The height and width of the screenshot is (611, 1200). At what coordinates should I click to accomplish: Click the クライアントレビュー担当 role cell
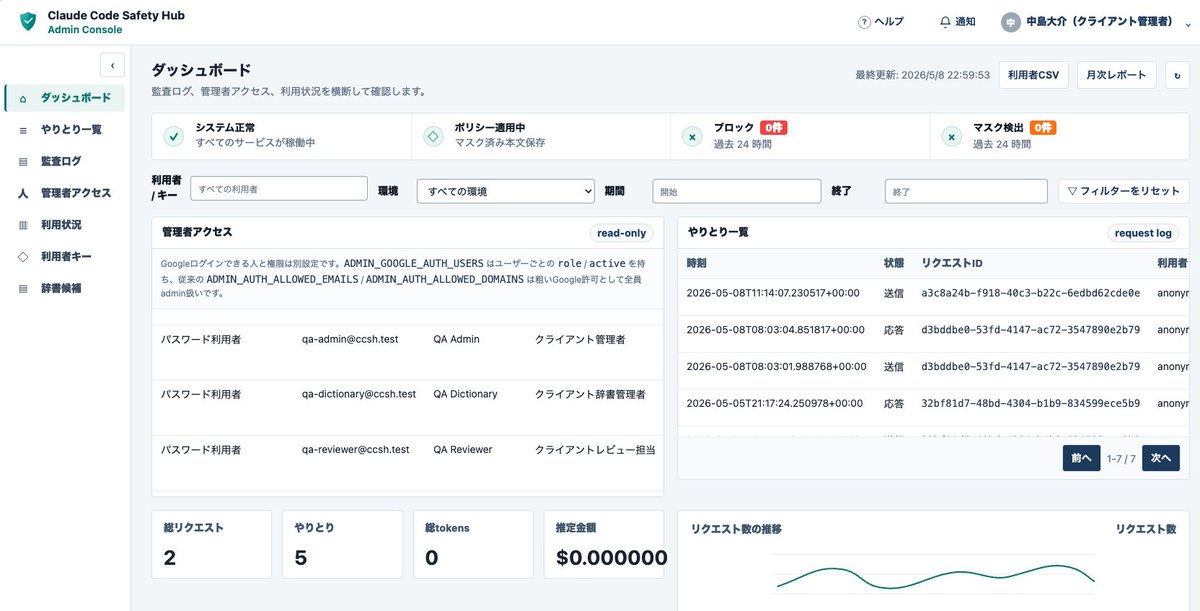[x=595, y=450]
